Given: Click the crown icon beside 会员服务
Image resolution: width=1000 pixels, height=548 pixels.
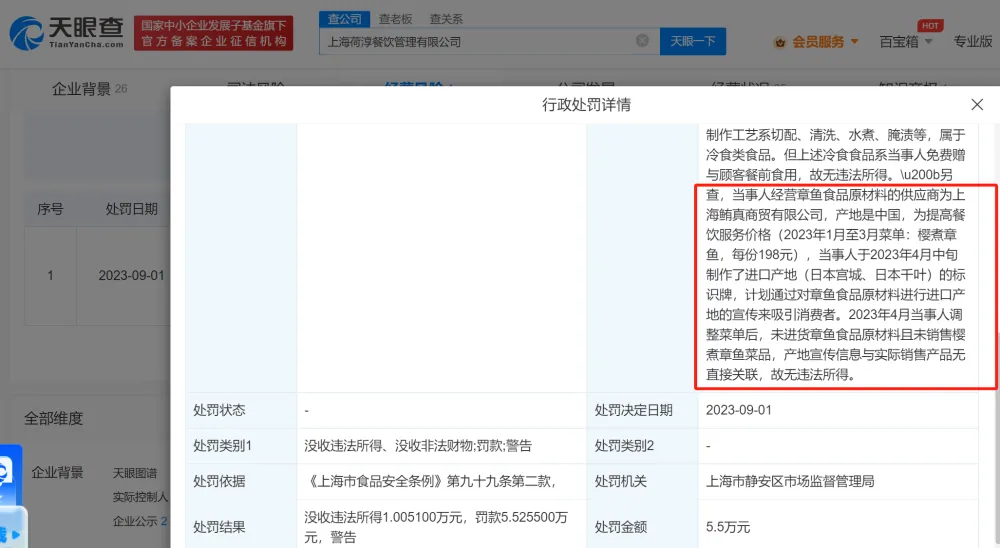Looking at the screenshot, I should (x=779, y=43).
